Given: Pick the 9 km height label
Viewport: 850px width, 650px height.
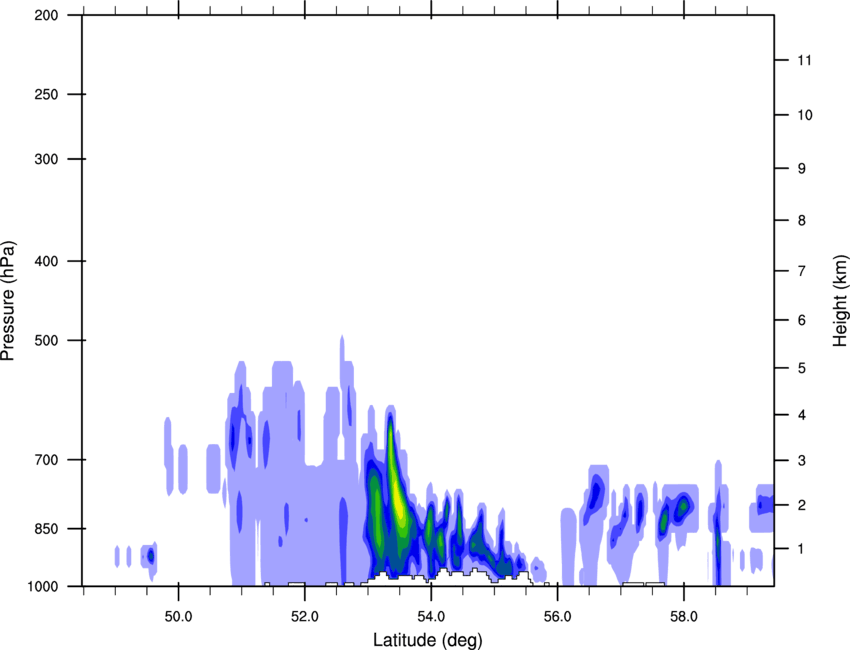Looking at the screenshot, I should (802, 169).
